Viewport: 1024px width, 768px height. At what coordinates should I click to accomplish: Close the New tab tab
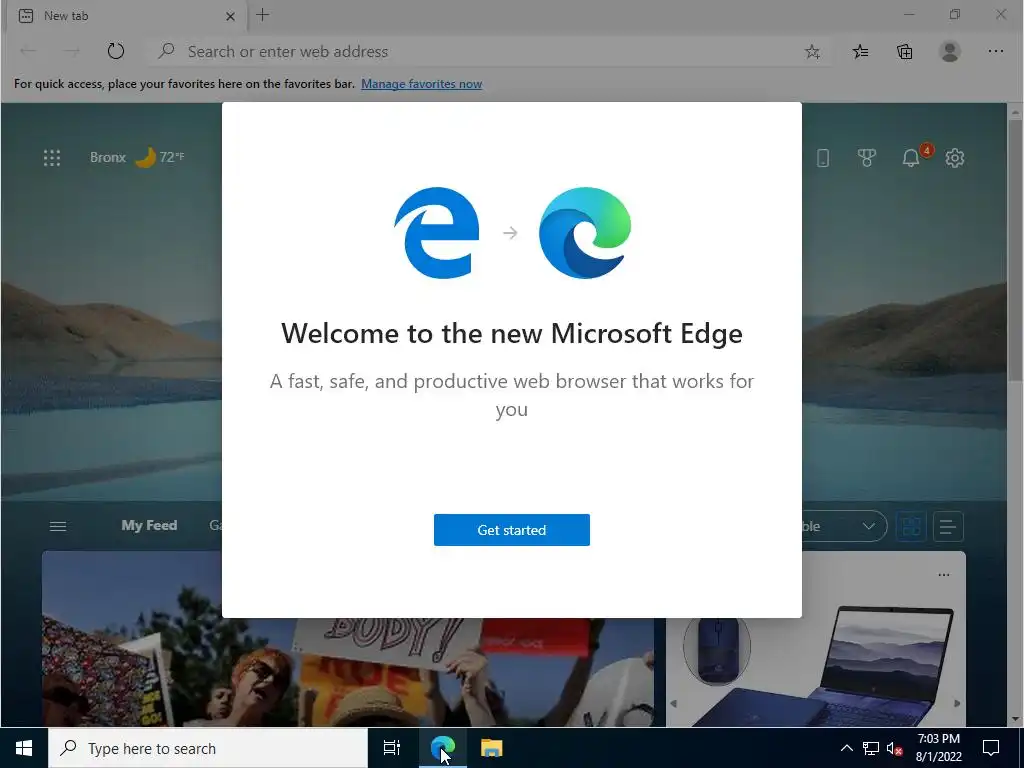[x=230, y=16]
